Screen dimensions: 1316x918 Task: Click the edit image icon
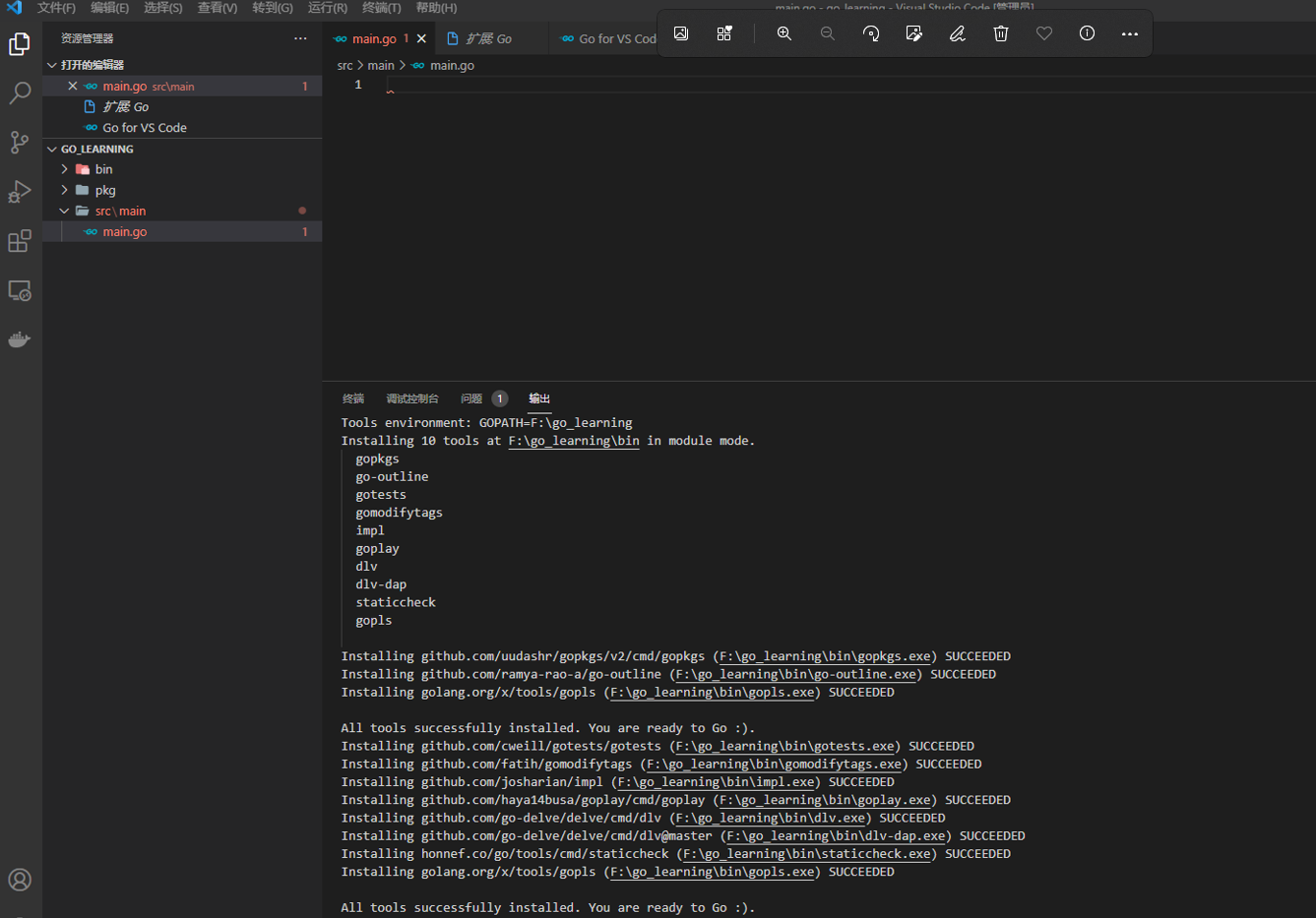click(914, 33)
